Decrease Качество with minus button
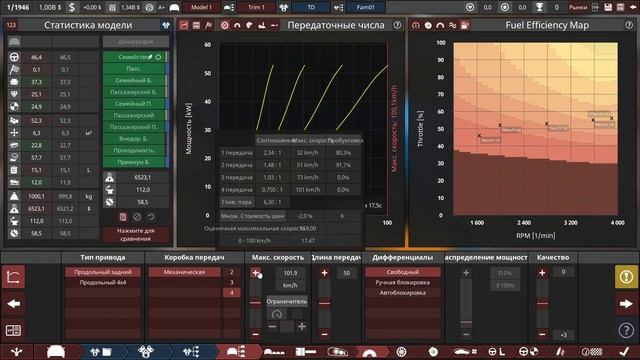The image size is (640, 360). point(542,334)
